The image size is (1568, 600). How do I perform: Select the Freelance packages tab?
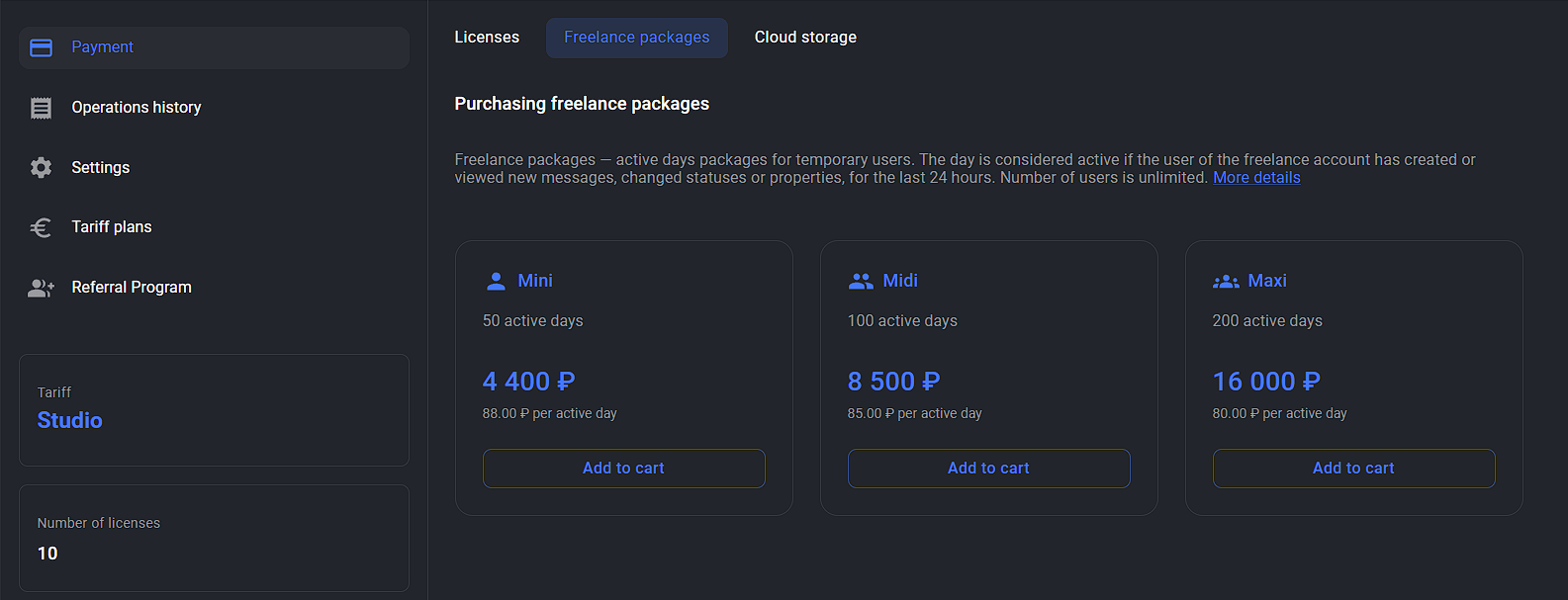[637, 38]
